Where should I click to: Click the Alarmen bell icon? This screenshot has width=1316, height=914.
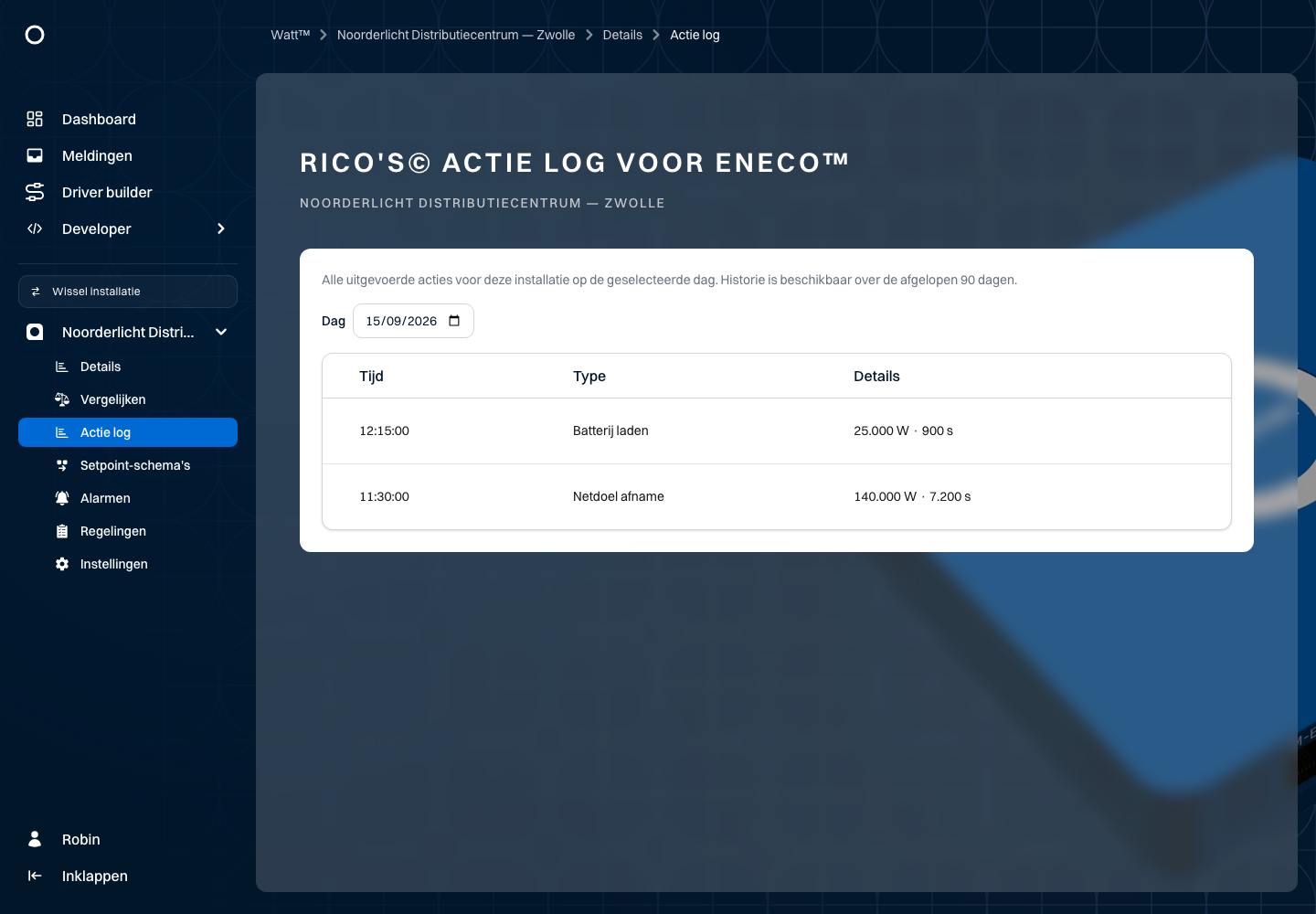tap(62, 498)
